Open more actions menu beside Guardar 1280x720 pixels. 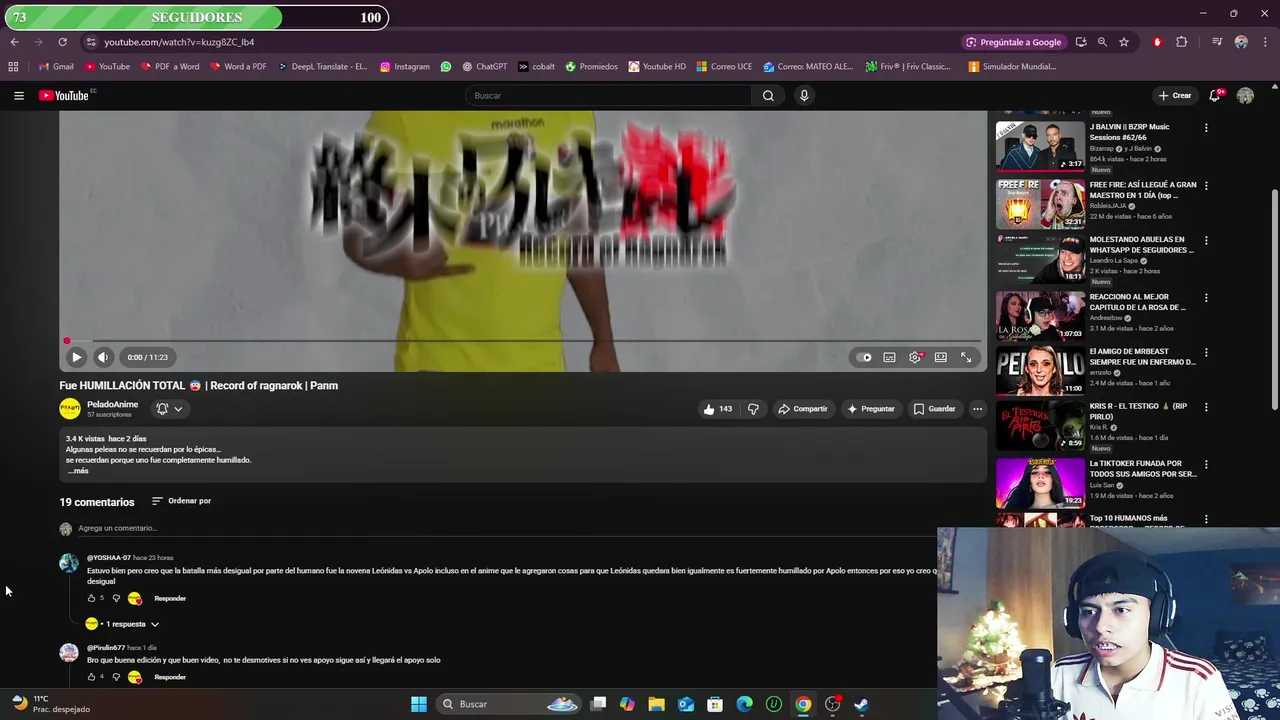click(977, 408)
